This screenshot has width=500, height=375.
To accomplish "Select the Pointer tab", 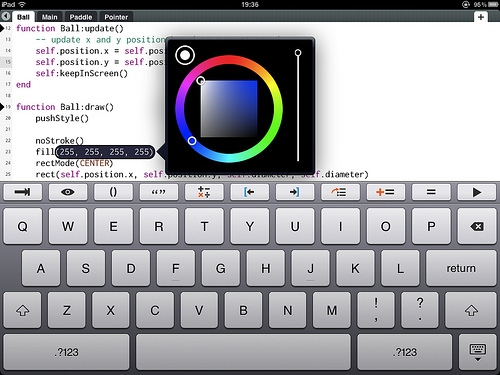I will [x=116, y=17].
